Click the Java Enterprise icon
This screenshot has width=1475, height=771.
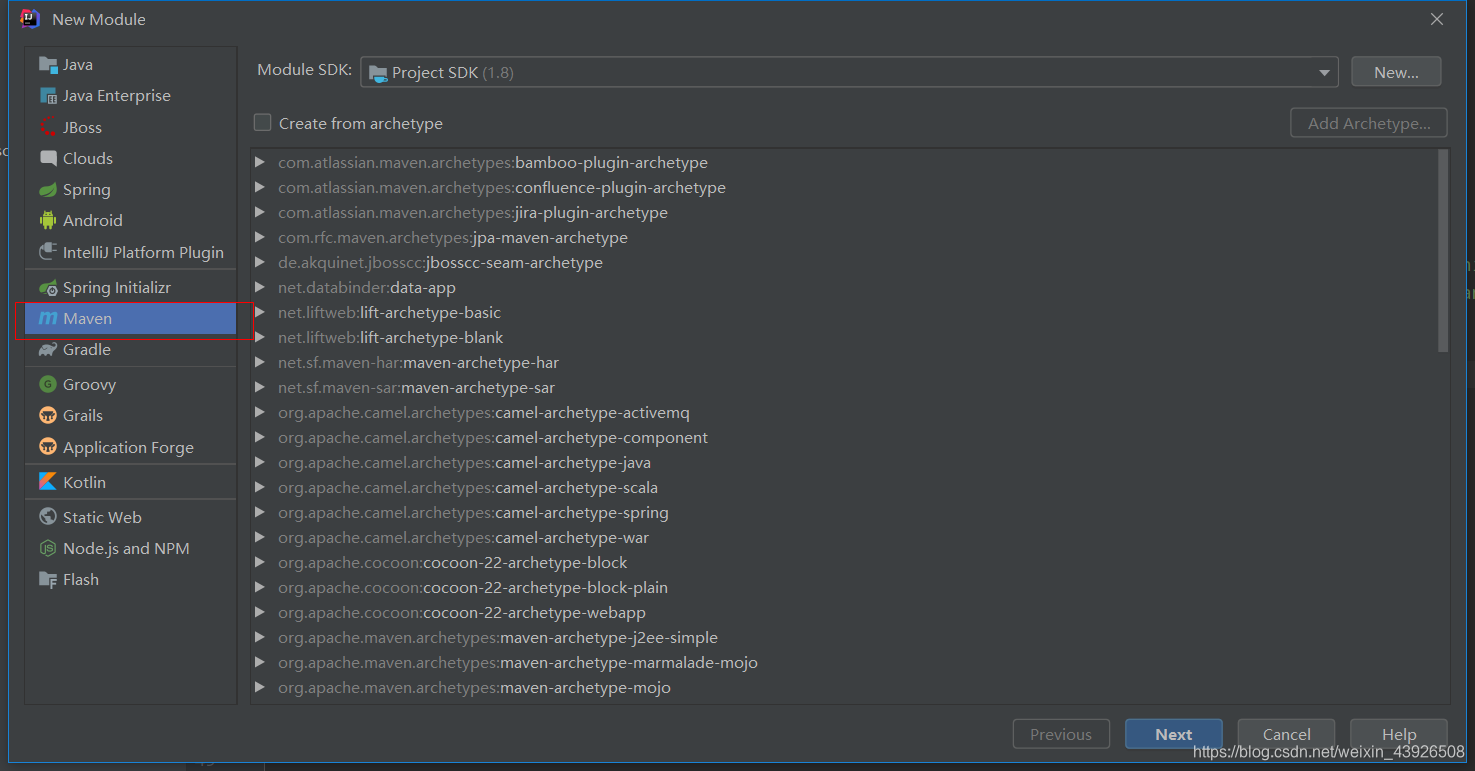(x=48, y=96)
